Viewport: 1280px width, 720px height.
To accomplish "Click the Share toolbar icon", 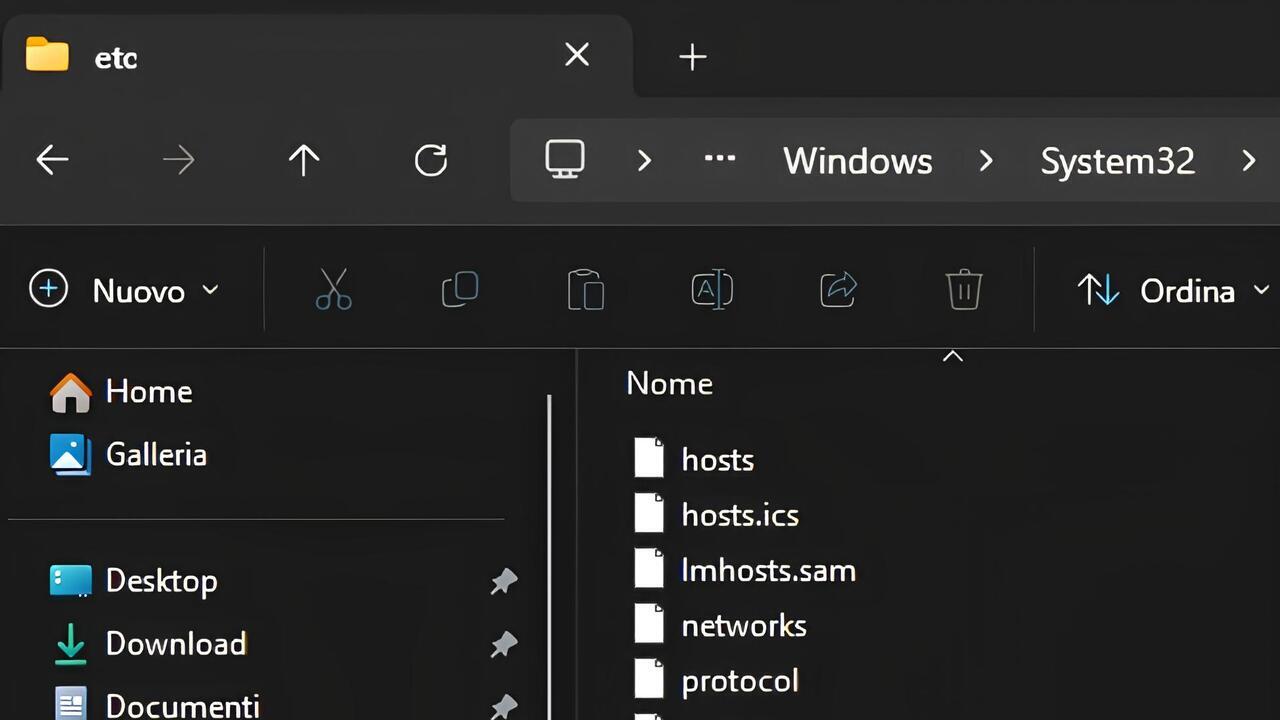I will tap(839, 290).
